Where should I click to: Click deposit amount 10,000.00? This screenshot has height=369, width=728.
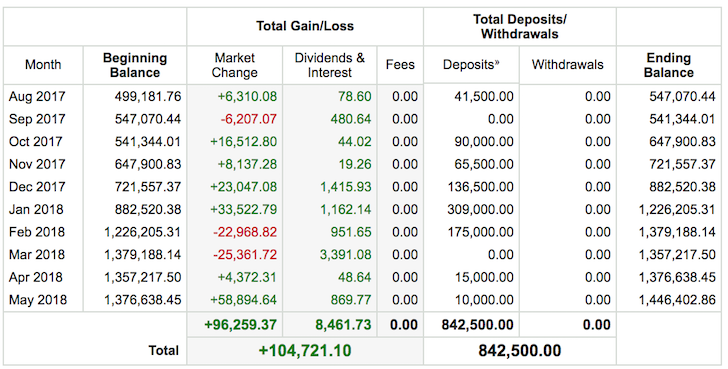coord(484,300)
